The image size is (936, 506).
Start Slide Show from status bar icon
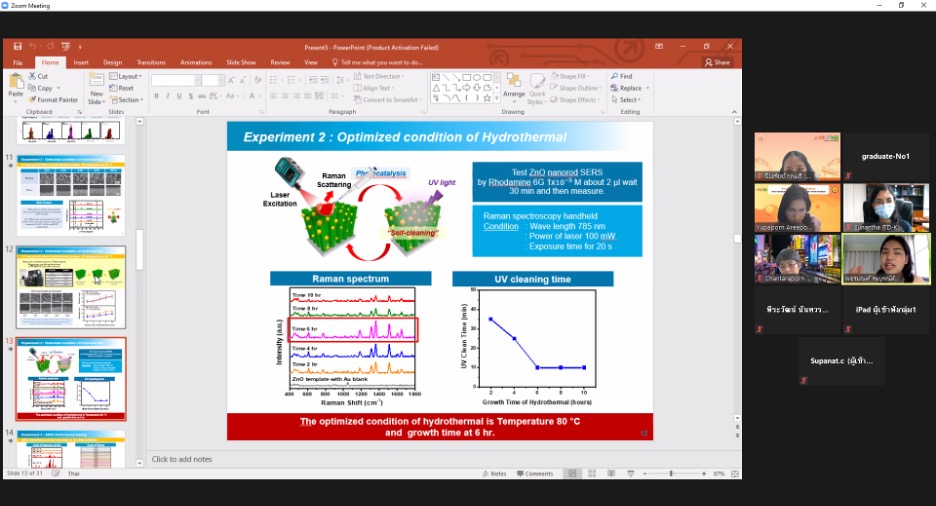(x=630, y=473)
